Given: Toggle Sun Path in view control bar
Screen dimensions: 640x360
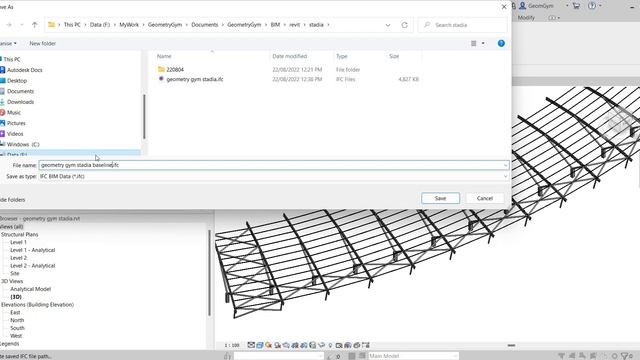Looking at the screenshot, I should (269, 345).
